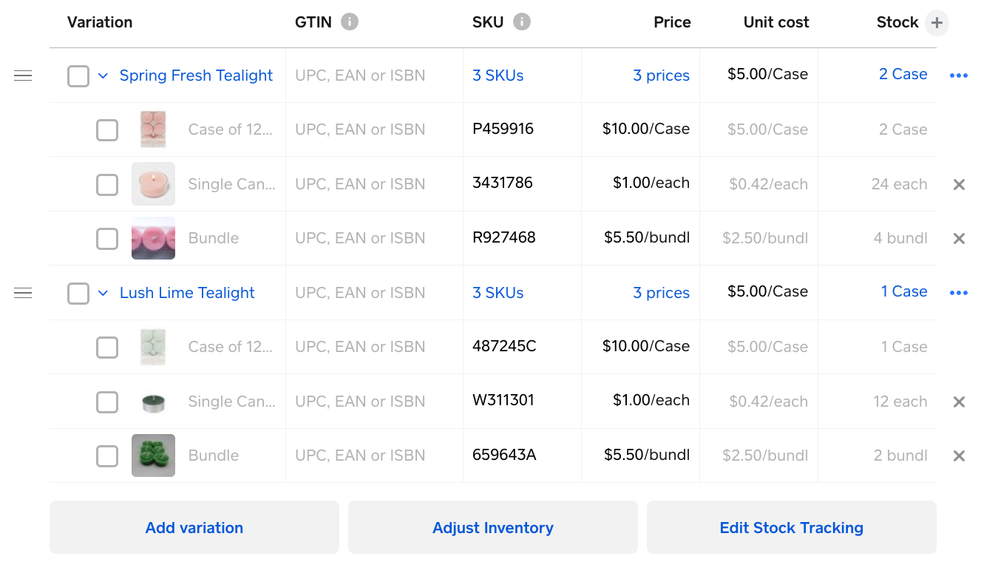Screen dimensions: 998x565
Task: Select the Spring Fresh Tealight checkbox
Action: [x=78, y=76]
